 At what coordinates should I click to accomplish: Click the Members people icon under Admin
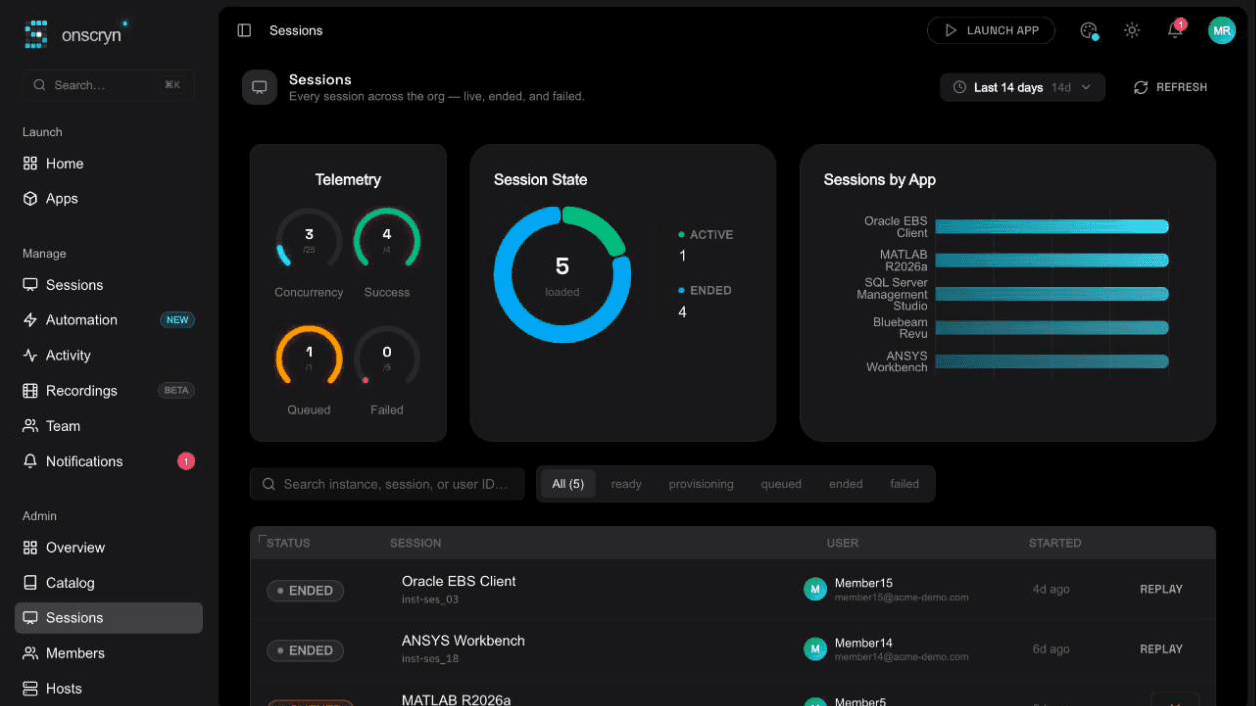(x=30, y=653)
